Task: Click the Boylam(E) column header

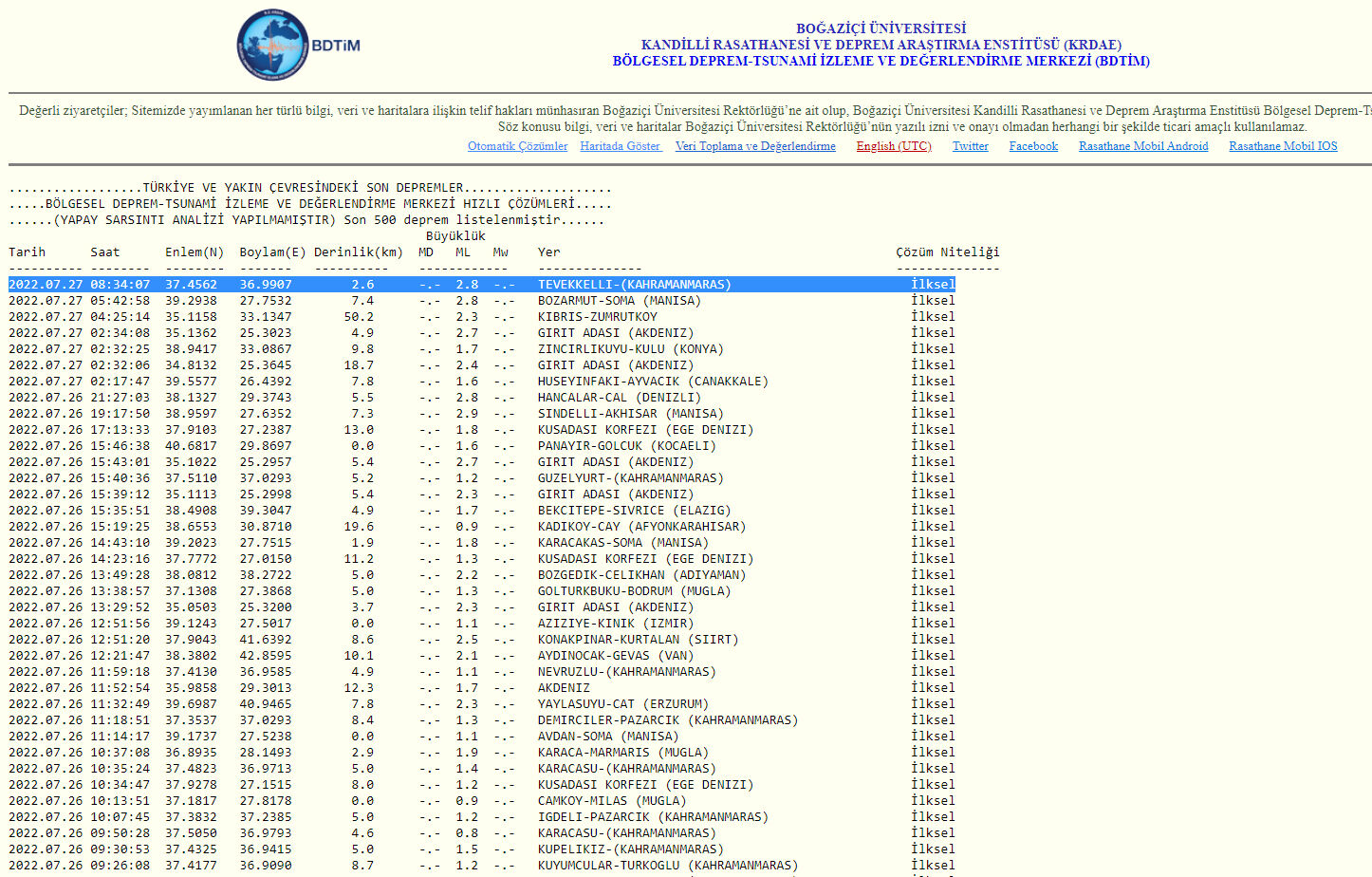Action: 273,252
